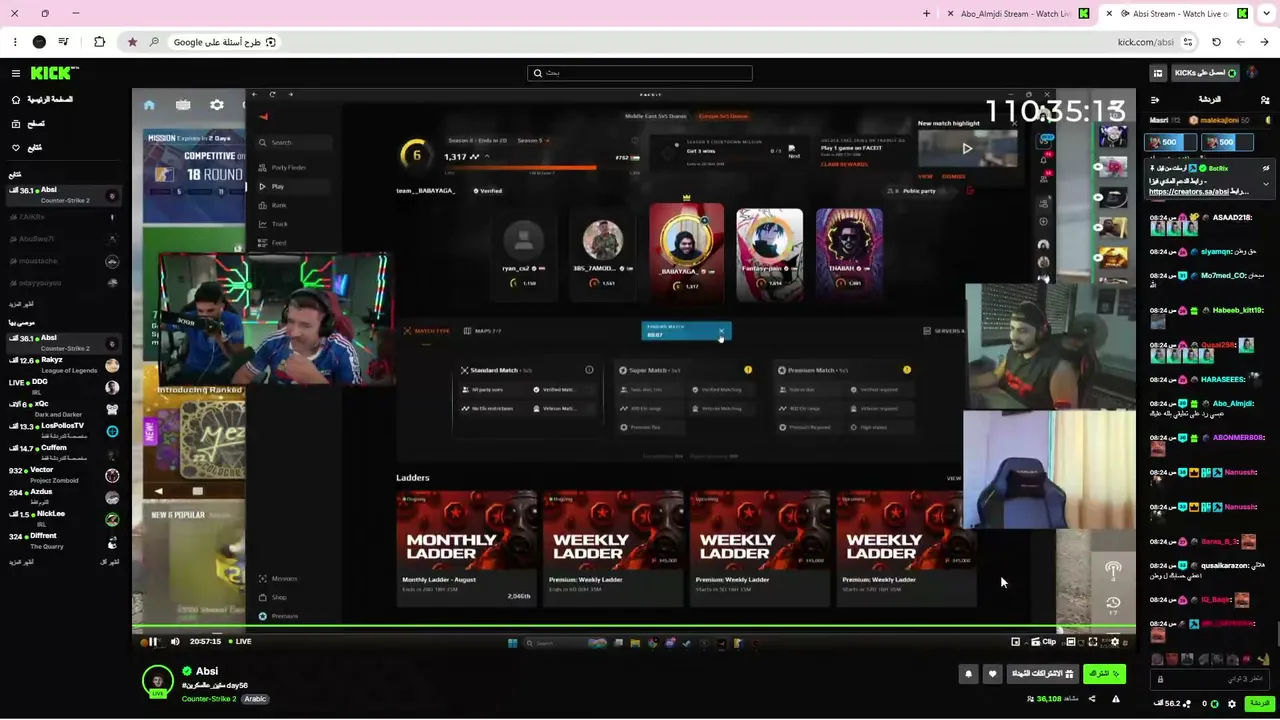
Task: Open chat users list icon
Action: 1265,100
